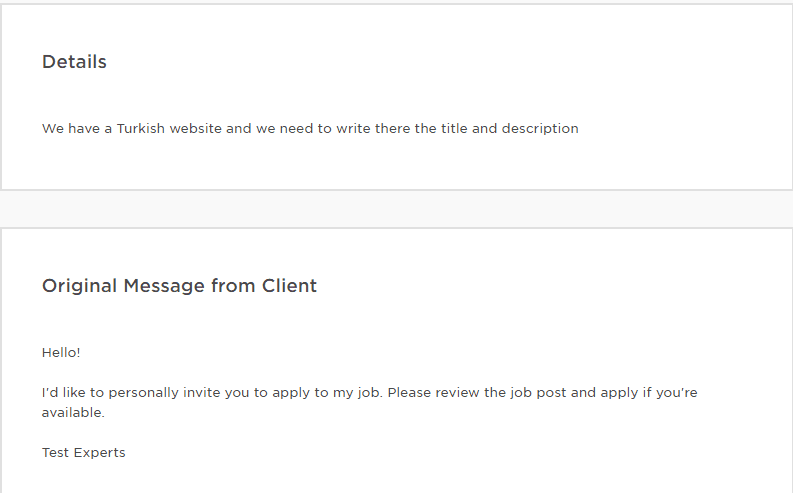
Task: Click the gray gap between the two cards
Action: click(x=396, y=209)
